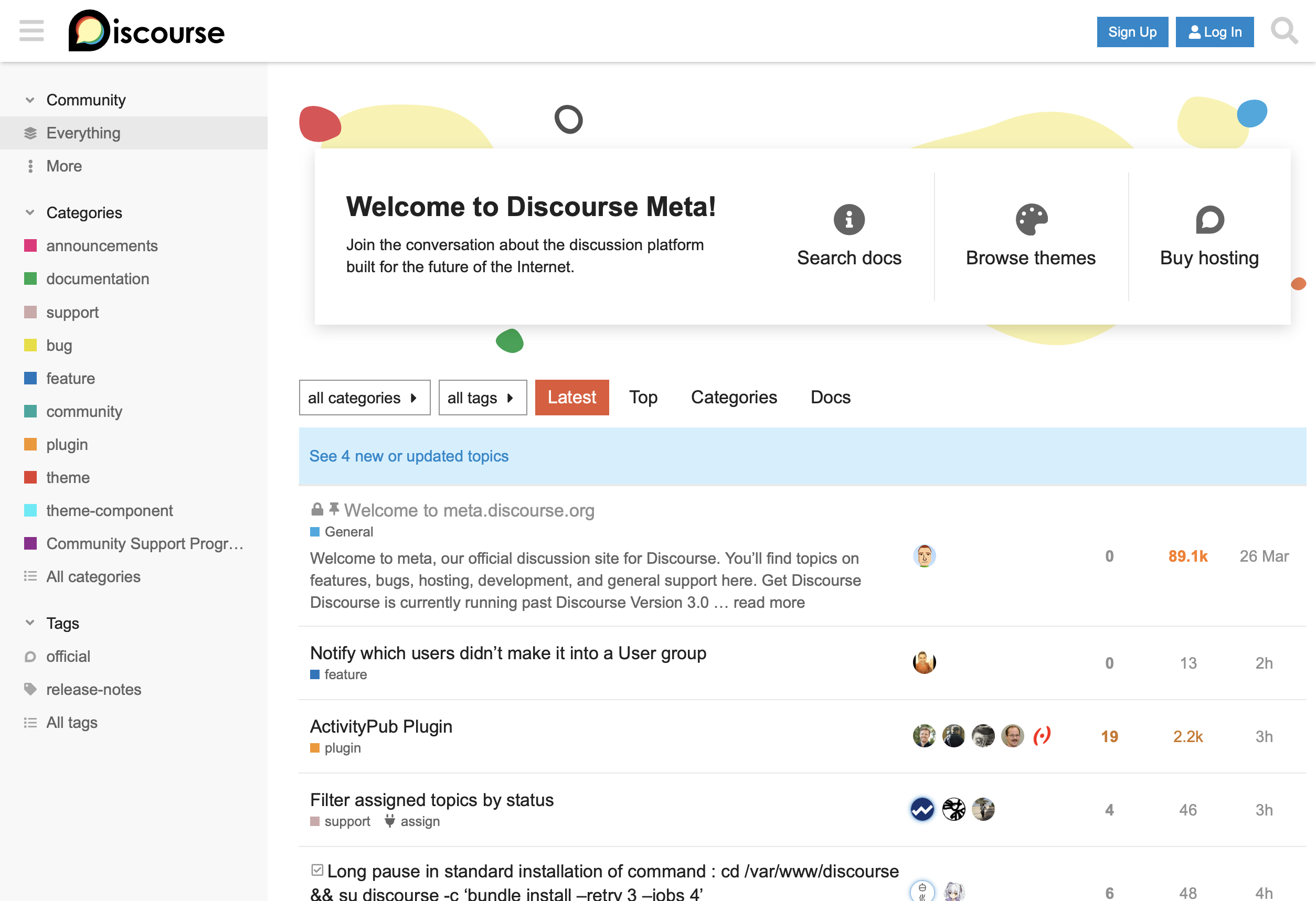The height and width of the screenshot is (901, 1316).
Task: Click the Browse themes palette icon
Action: [x=1031, y=219]
